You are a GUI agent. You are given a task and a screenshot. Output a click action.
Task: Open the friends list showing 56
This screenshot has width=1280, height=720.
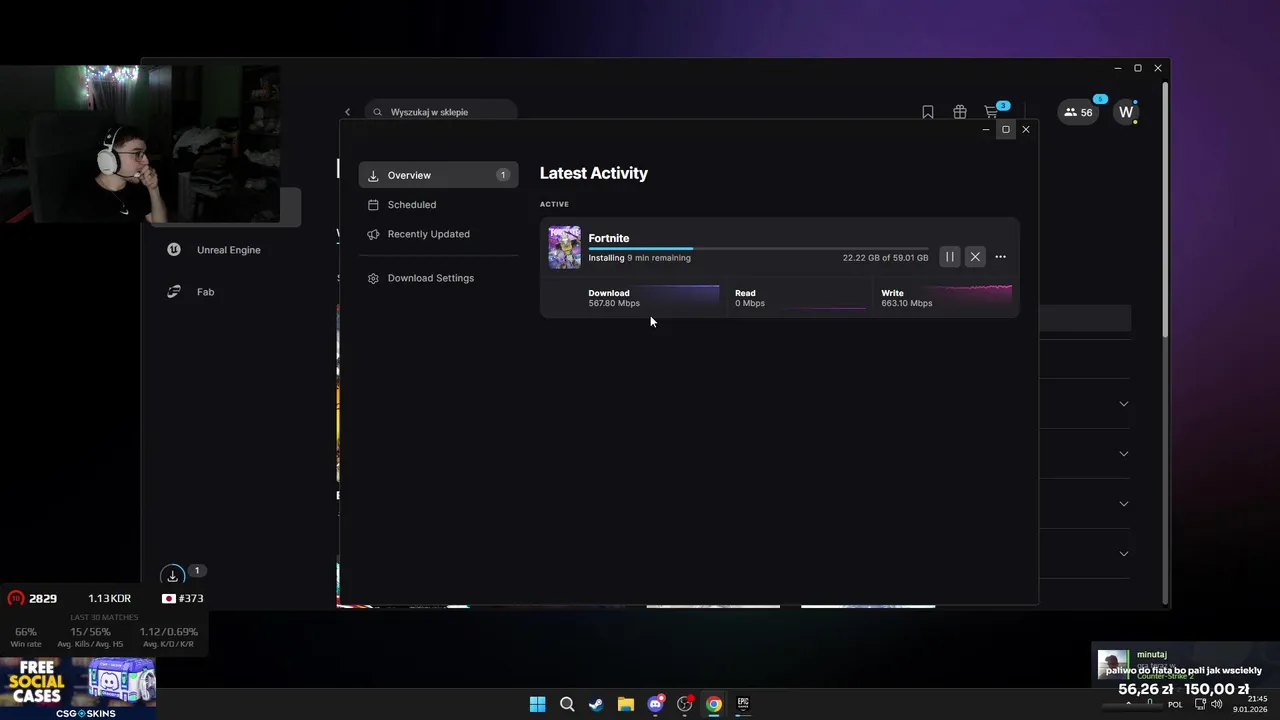(x=1078, y=112)
